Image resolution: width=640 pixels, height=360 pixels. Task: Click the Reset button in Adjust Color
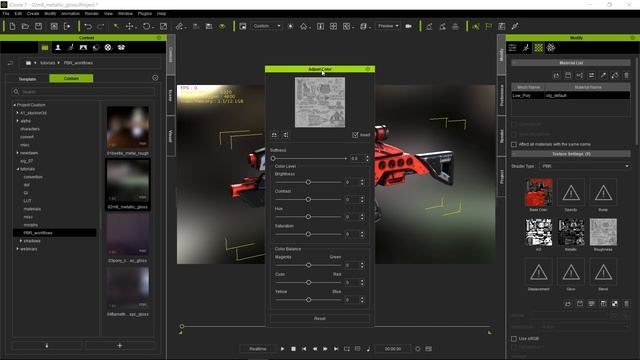coord(320,318)
